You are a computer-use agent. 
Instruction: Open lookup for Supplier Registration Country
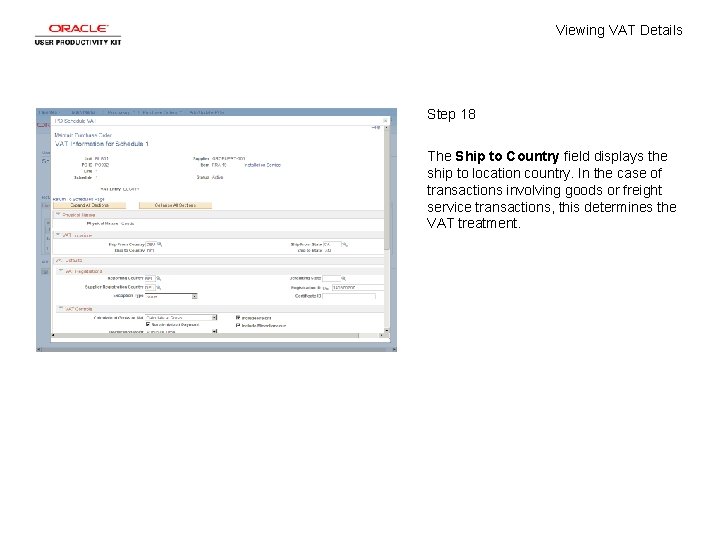[158, 287]
